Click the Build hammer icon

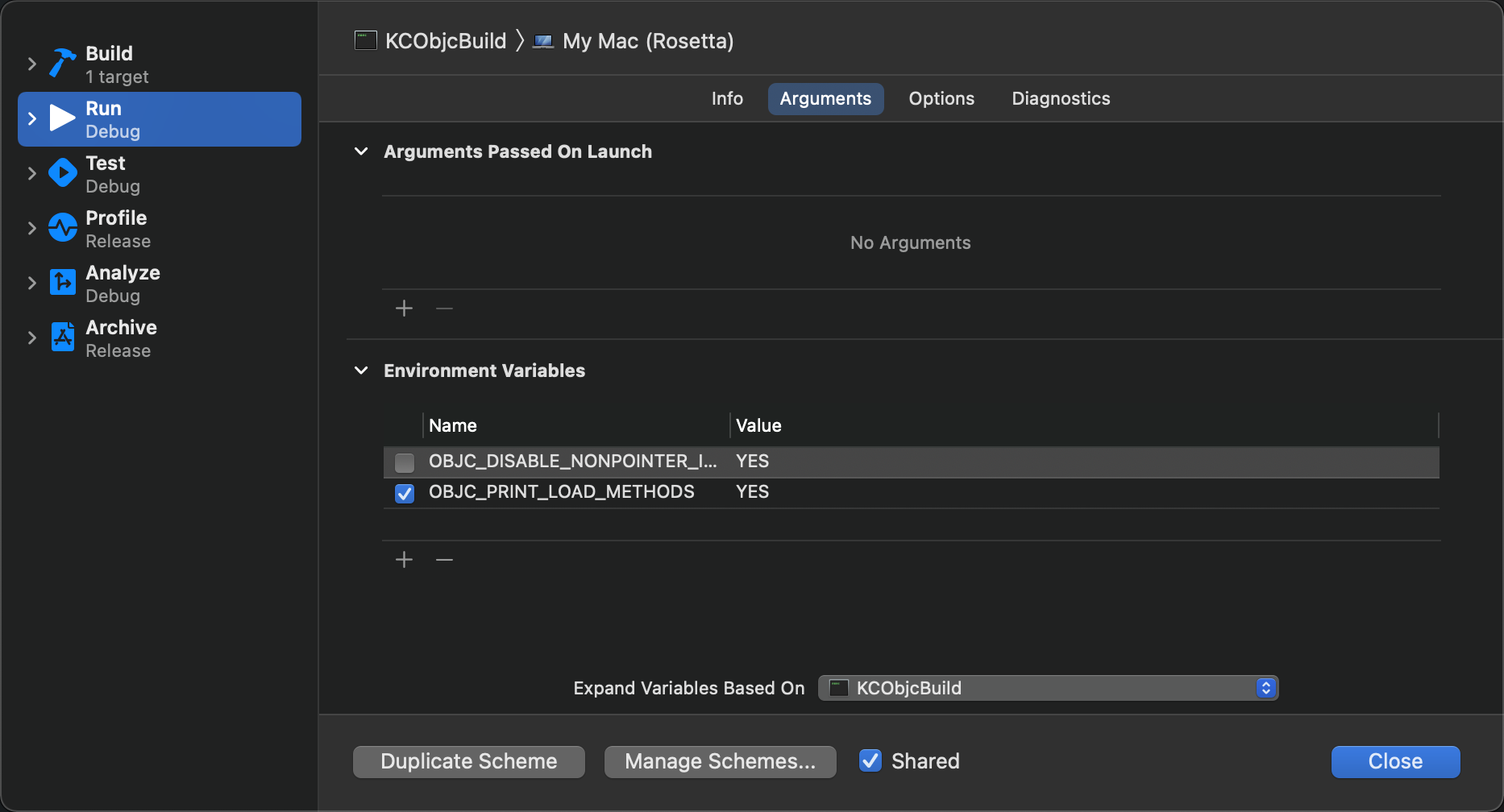pos(62,63)
